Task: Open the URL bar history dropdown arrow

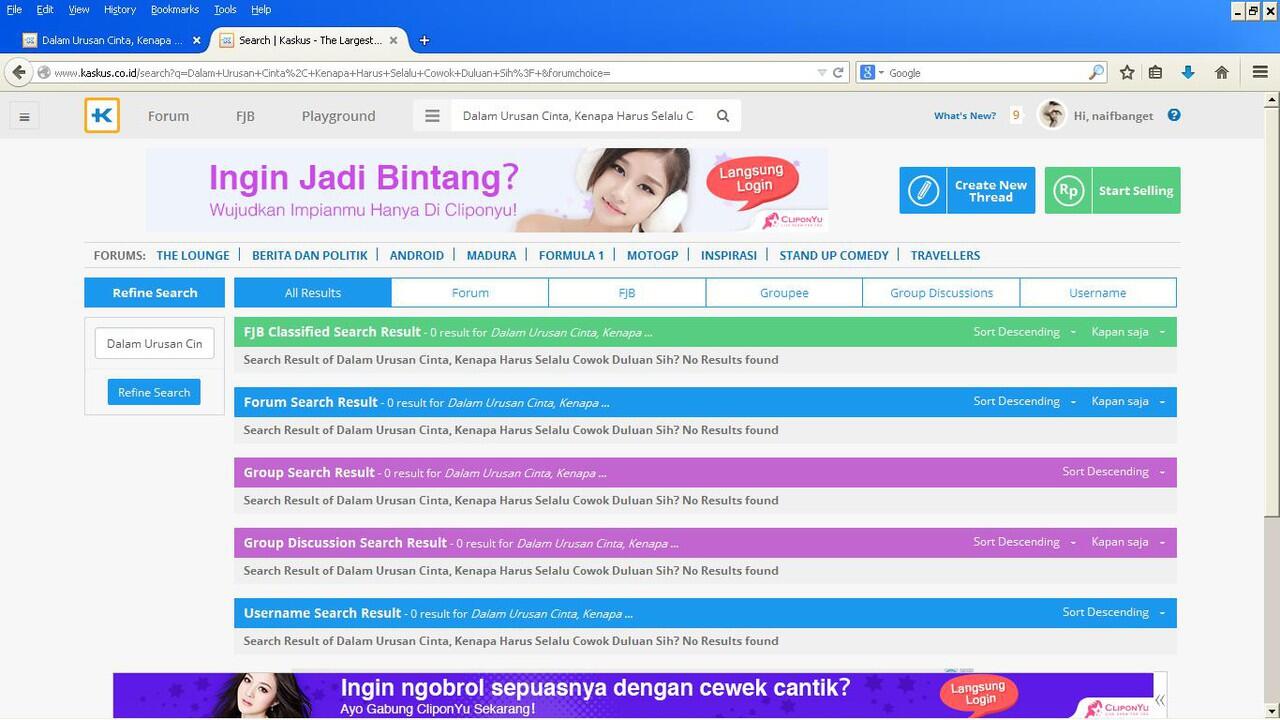Action: [x=822, y=72]
